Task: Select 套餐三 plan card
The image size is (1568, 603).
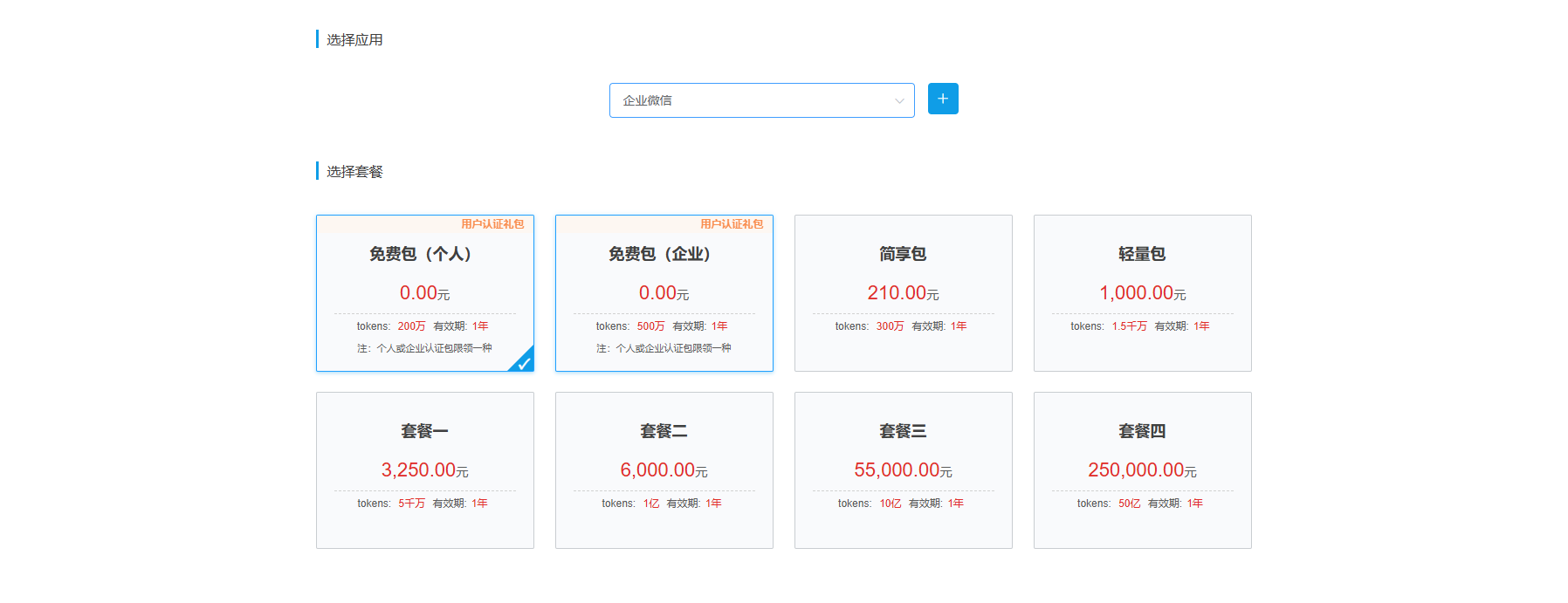Action: click(x=903, y=469)
